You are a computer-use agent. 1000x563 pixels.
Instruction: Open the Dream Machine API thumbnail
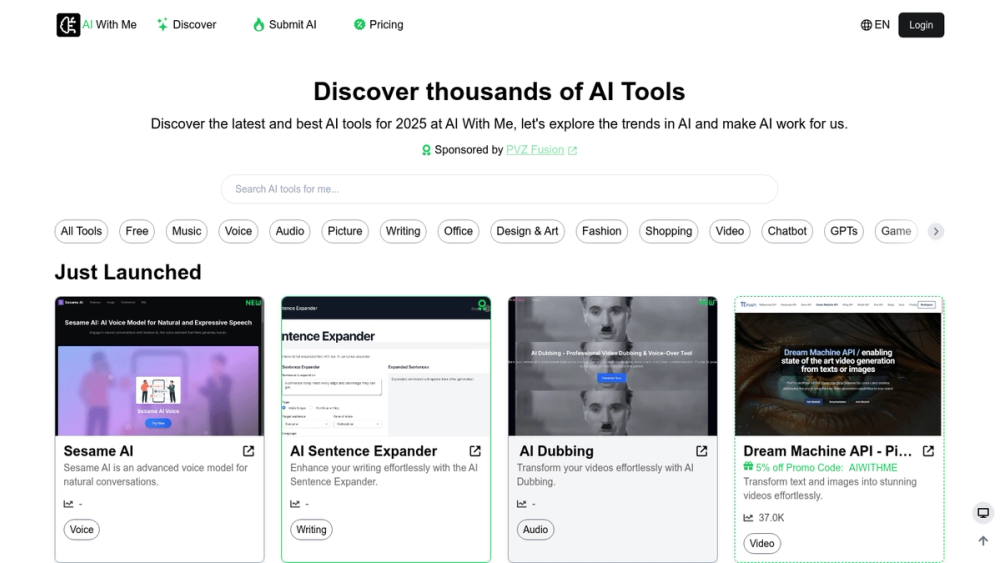839,366
